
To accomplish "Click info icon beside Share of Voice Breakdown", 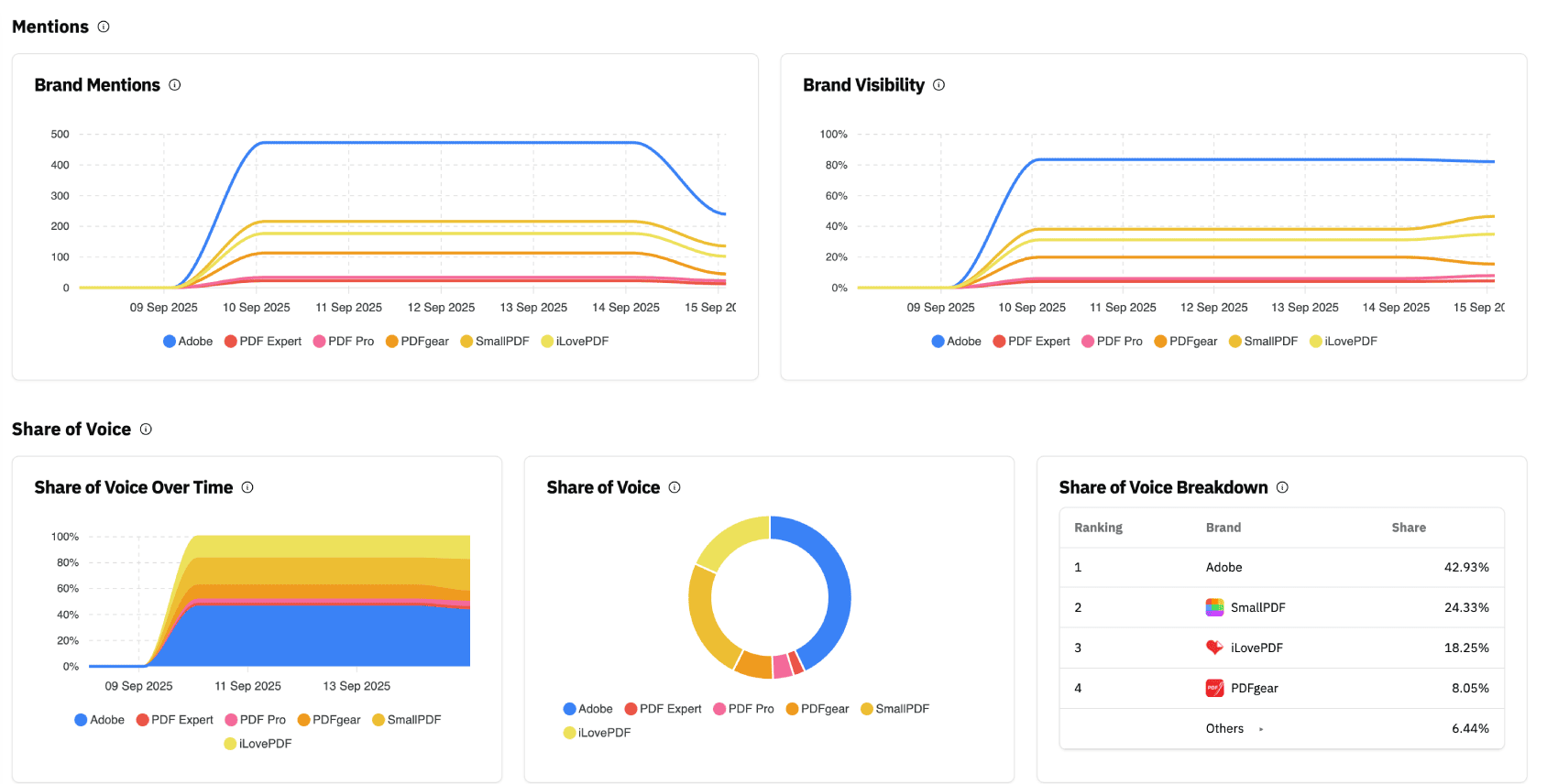I will (x=1282, y=488).
